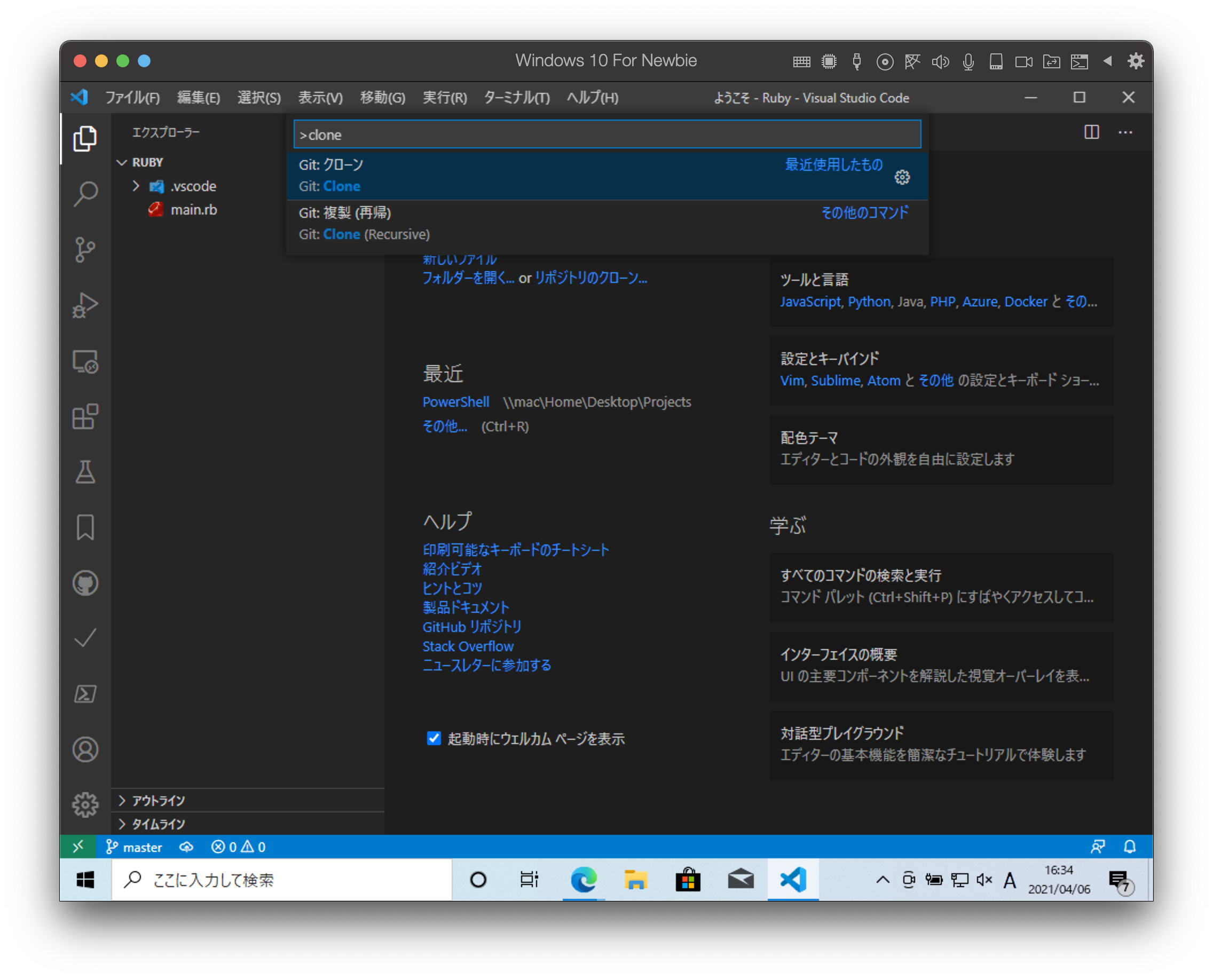
Task: Open the 表示(V) menu
Action: tap(320, 97)
